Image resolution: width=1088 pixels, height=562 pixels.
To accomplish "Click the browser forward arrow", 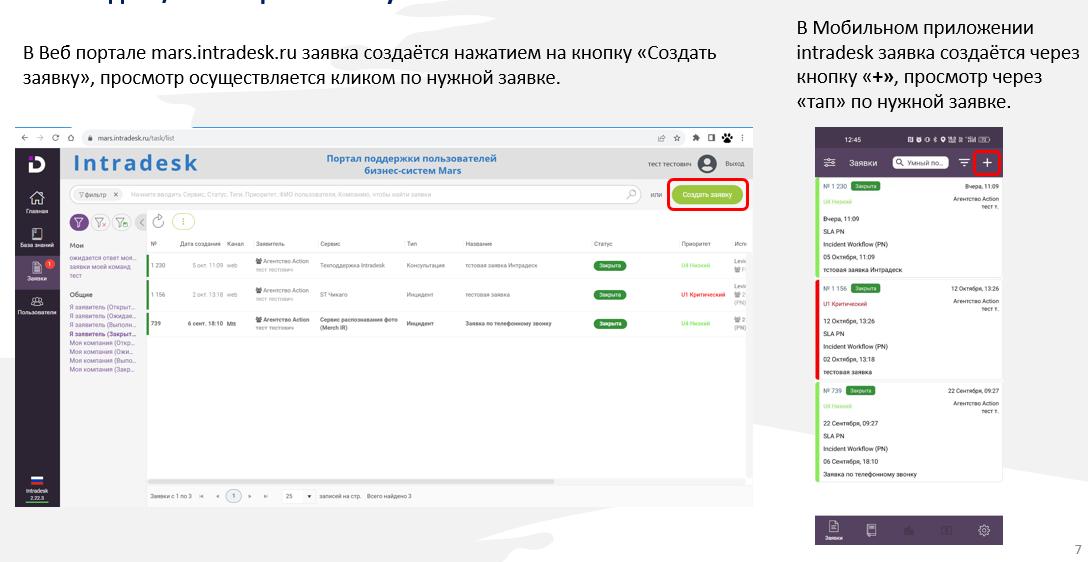I will [x=40, y=138].
